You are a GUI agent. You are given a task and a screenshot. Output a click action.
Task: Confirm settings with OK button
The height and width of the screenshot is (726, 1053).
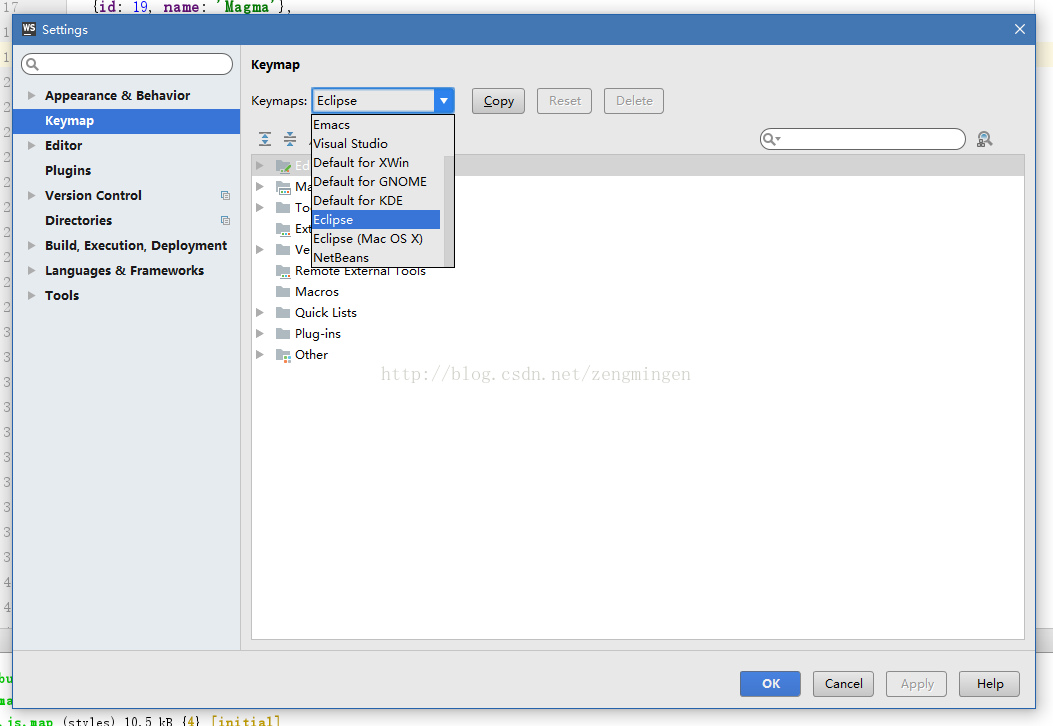coord(770,684)
